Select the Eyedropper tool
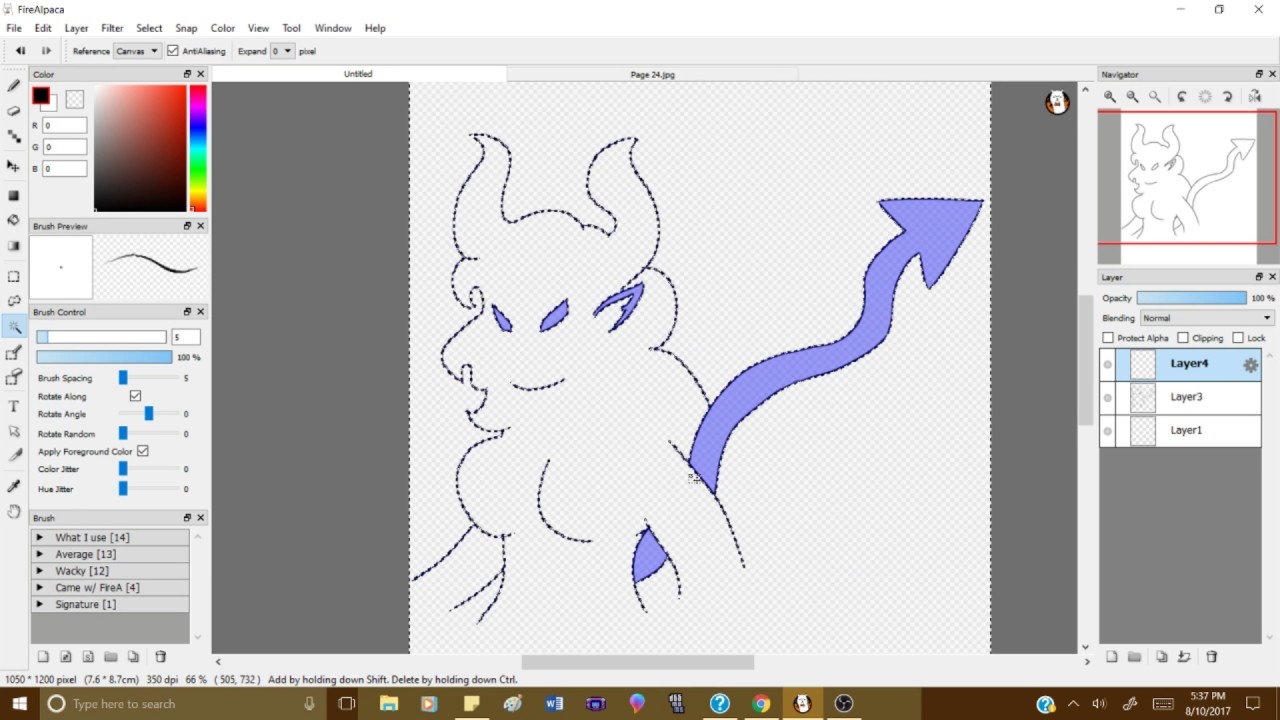 pos(14,486)
